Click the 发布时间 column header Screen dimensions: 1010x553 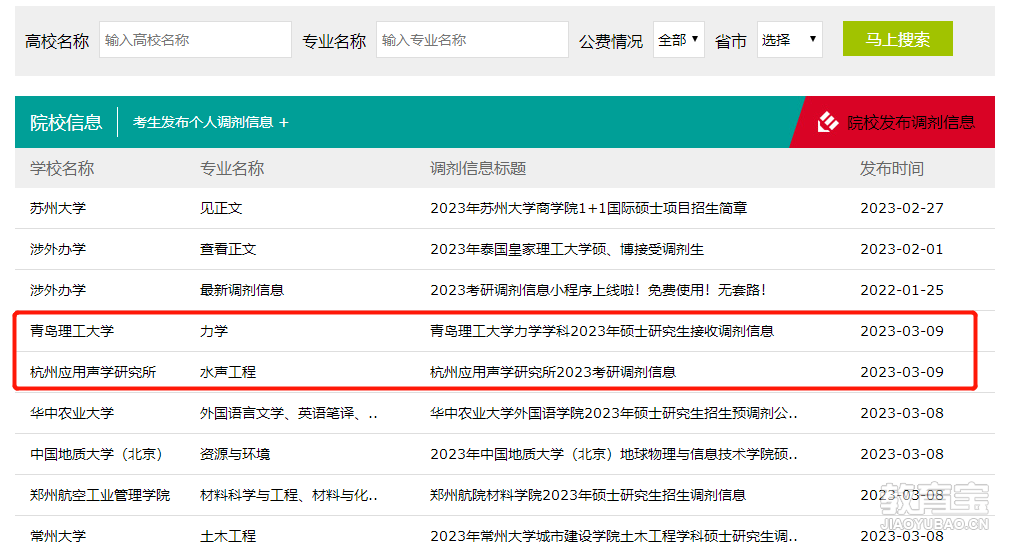click(x=892, y=169)
